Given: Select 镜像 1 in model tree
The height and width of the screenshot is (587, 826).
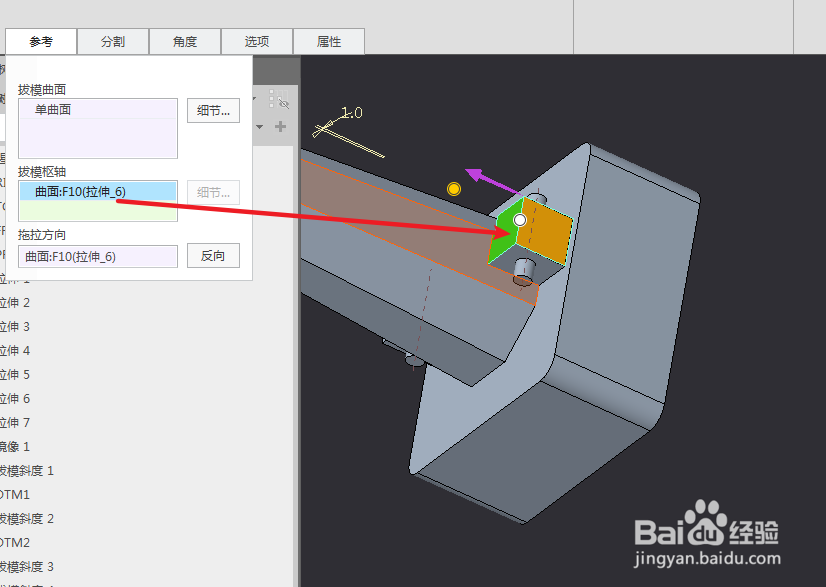Looking at the screenshot, I should [15, 447].
